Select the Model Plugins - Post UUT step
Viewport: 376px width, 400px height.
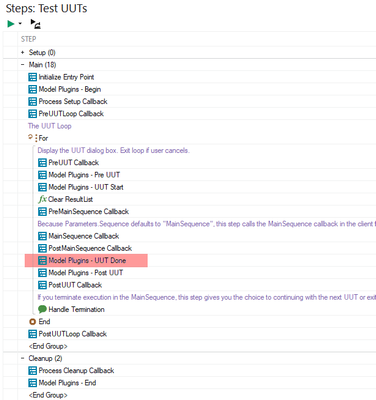(86, 273)
